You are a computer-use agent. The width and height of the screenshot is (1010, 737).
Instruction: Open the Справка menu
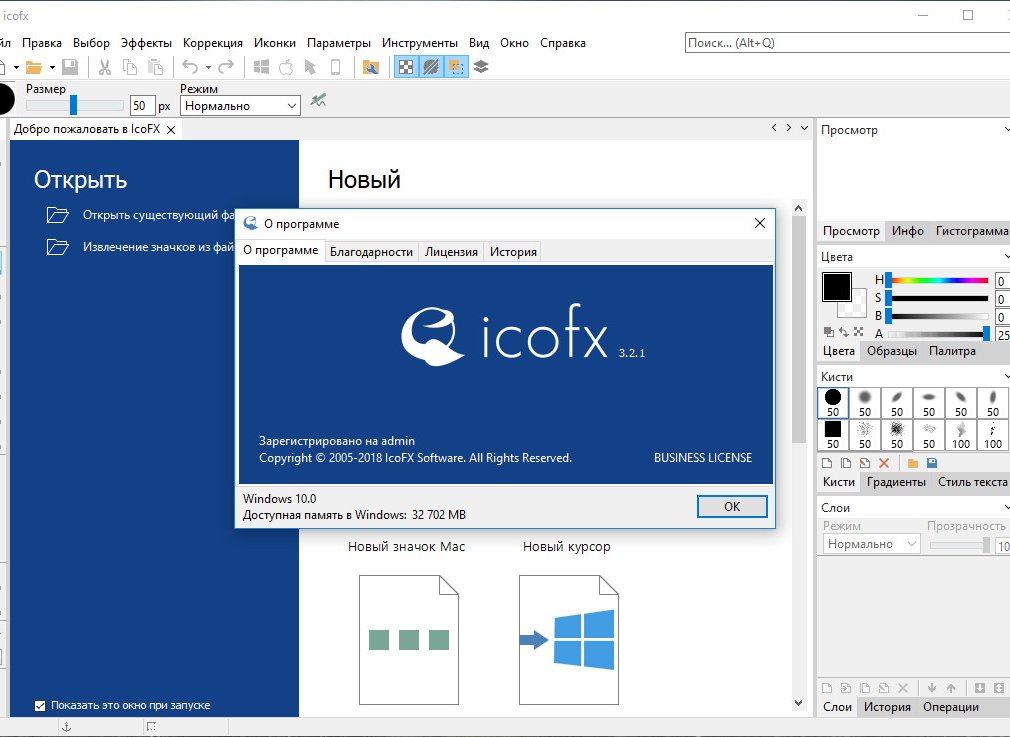tap(563, 43)
